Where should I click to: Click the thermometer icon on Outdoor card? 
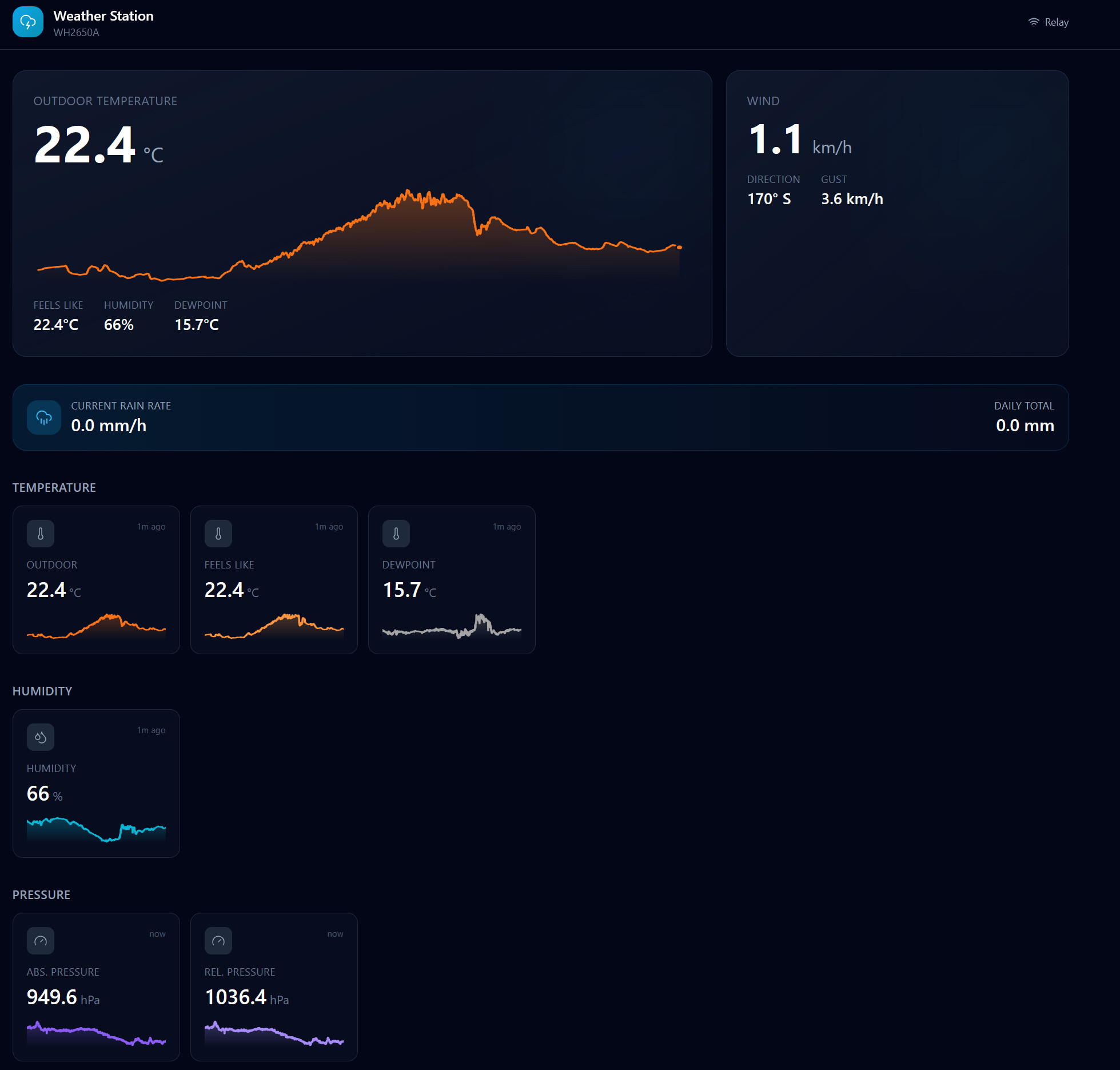tap(41, 534)
